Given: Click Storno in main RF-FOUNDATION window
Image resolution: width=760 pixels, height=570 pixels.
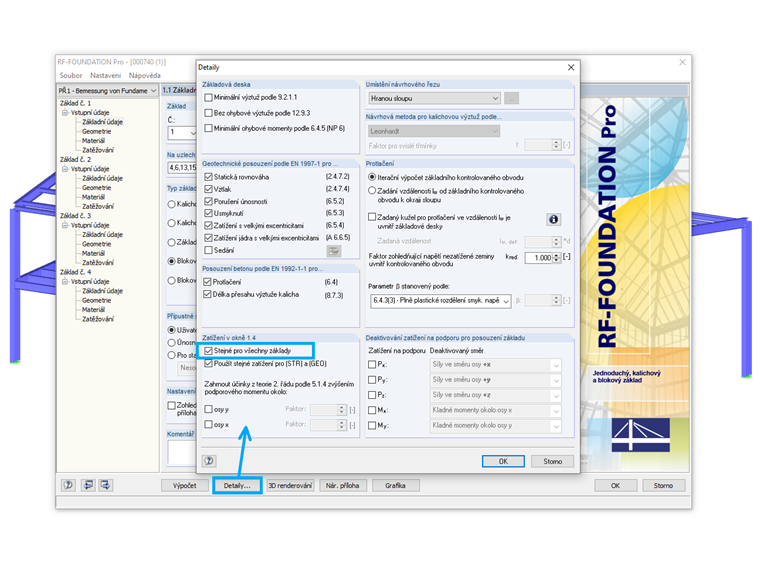Looking at the screenshot, I should tap(663, 485).
